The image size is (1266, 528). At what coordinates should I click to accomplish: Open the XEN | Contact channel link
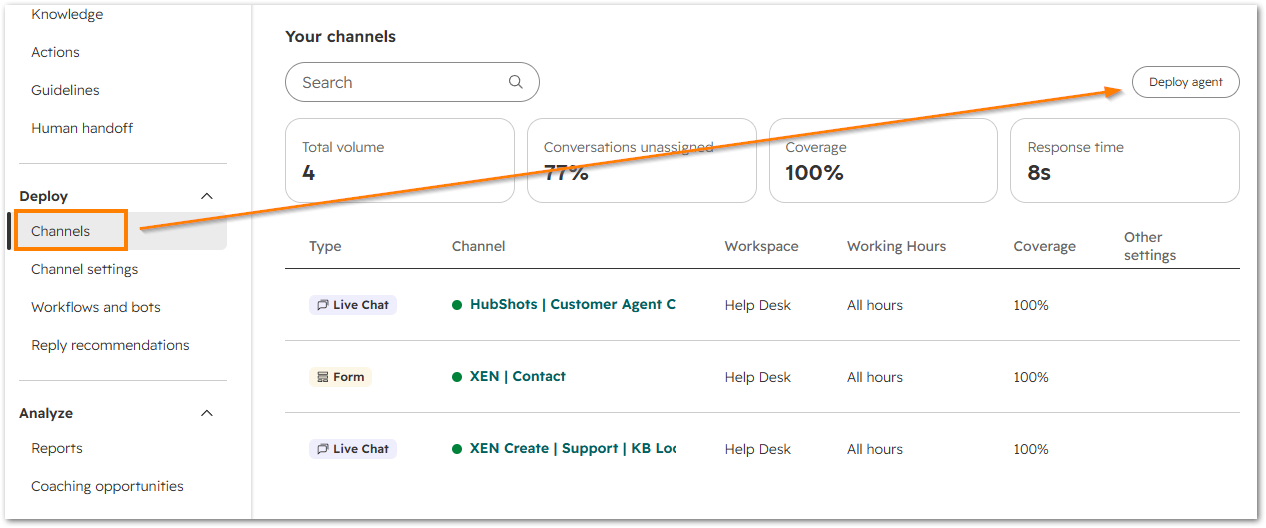coord(518,376)
